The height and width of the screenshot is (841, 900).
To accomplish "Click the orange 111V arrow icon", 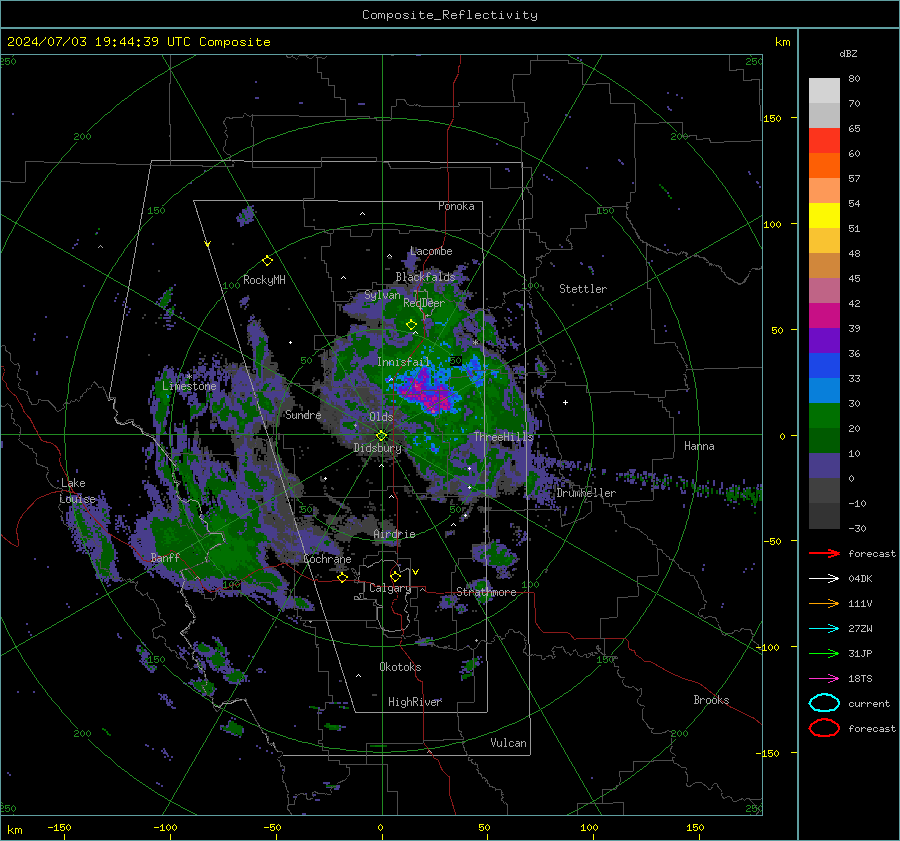I will point(824,603).
